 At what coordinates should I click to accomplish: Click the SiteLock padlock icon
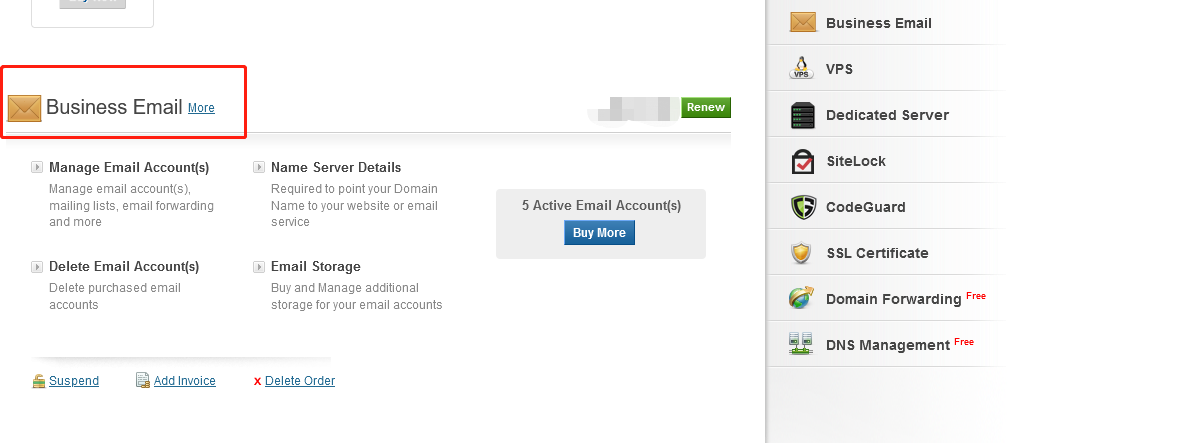(803, 161)
